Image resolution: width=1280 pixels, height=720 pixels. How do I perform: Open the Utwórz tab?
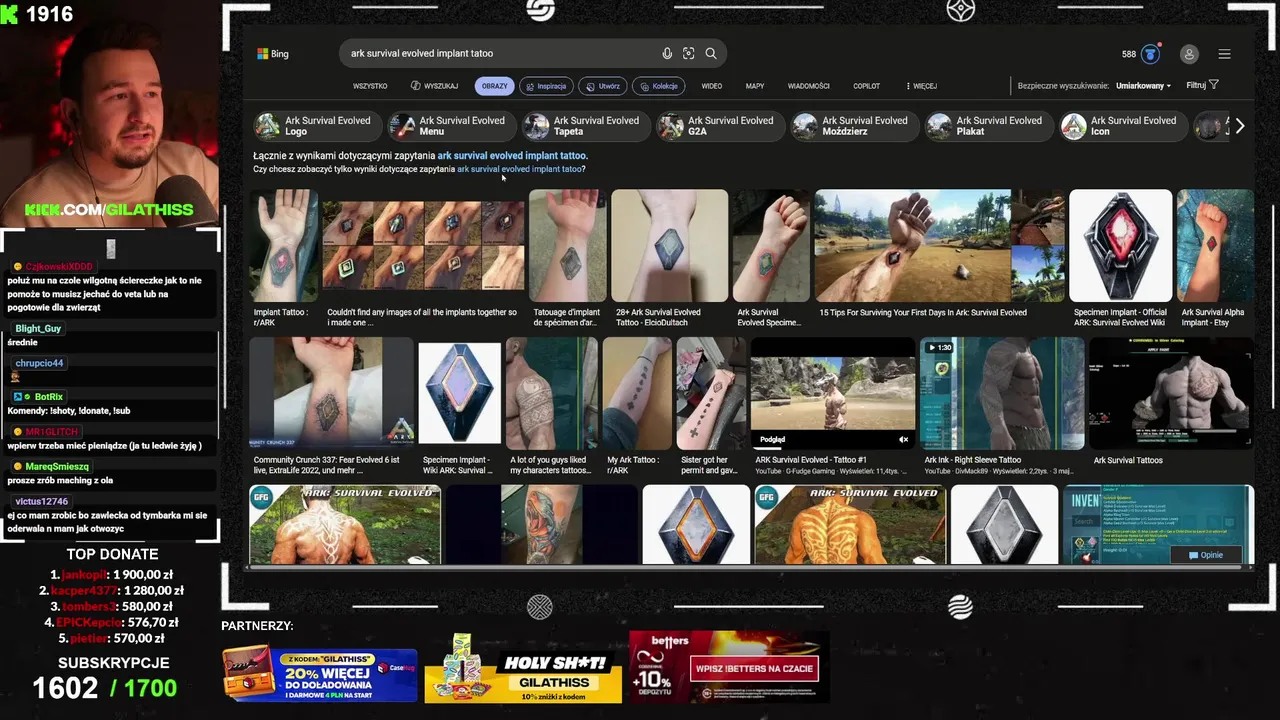[x=603, y=86]
